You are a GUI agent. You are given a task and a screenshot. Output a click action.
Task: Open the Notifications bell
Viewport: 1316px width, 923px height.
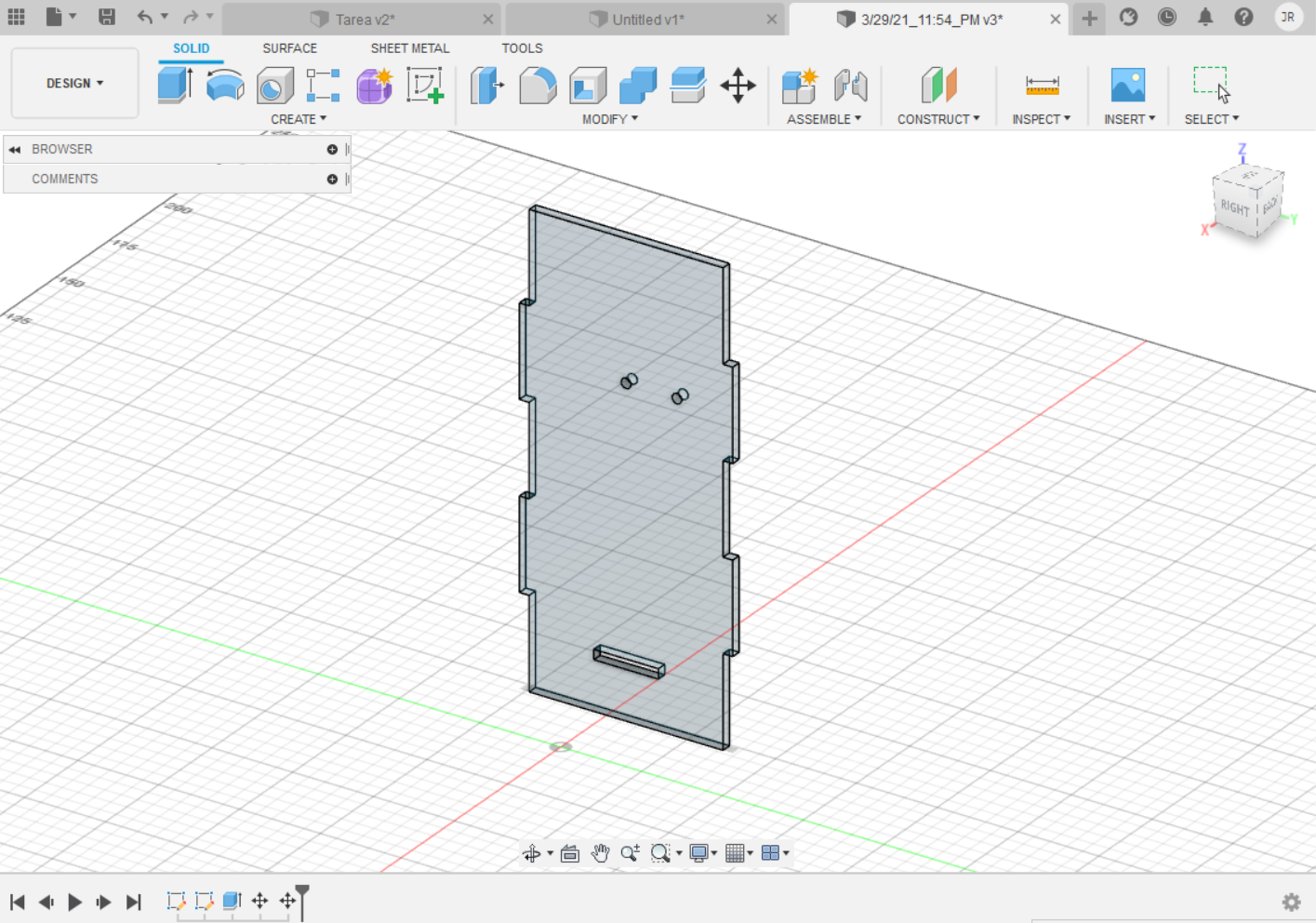coord(1205,17)
